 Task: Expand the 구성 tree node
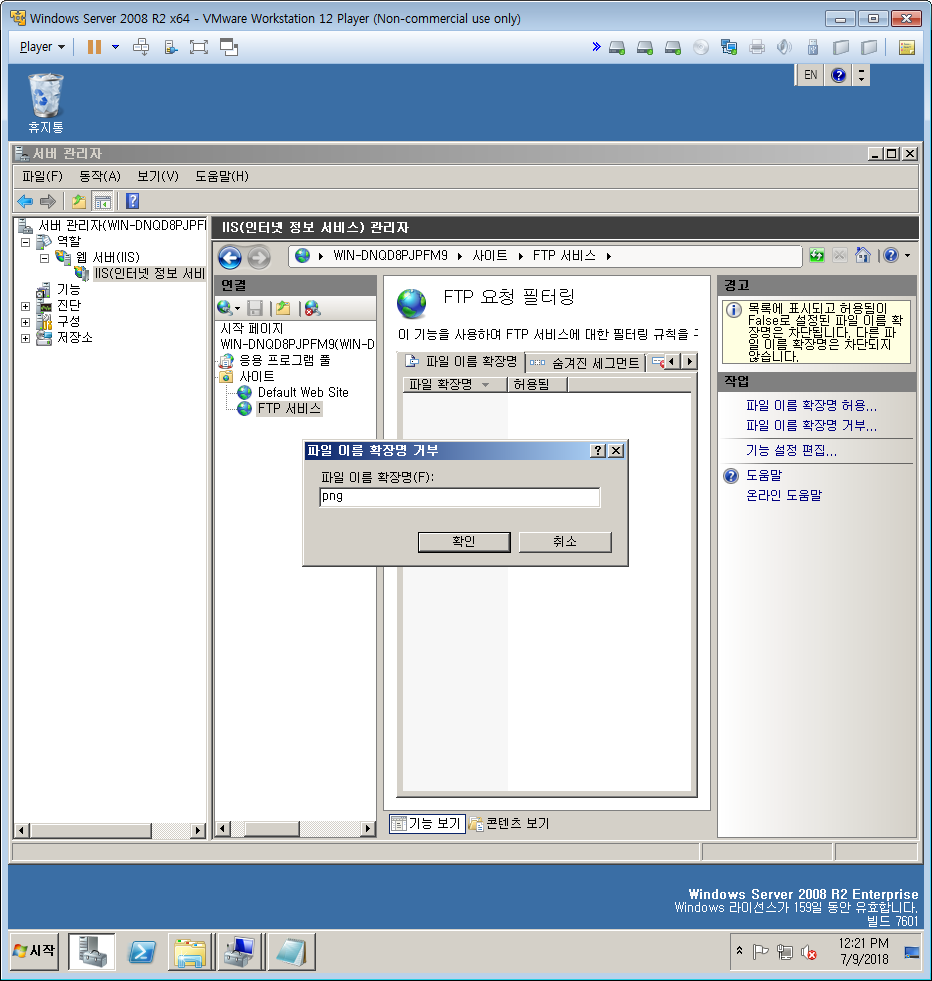point(26,322)
